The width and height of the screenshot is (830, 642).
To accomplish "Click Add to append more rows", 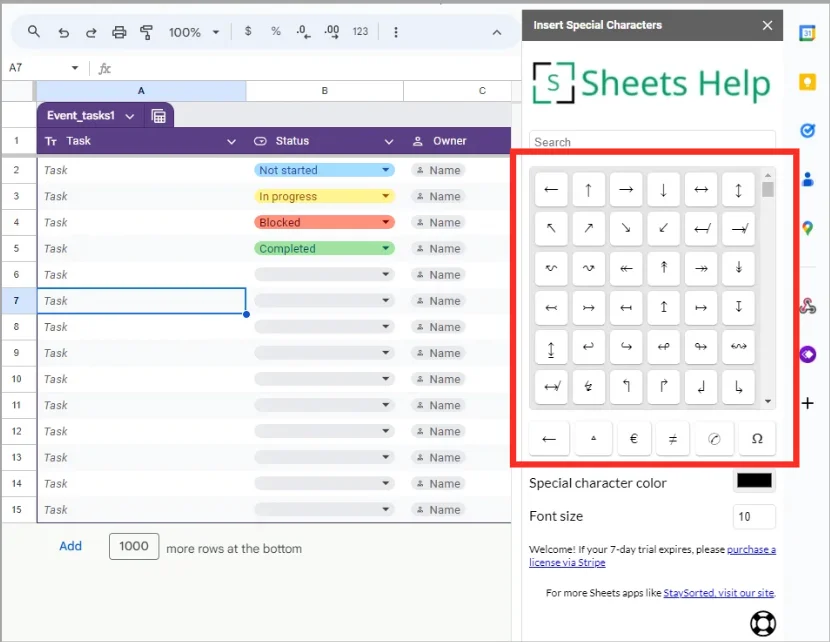I will (x=70, y=546).
